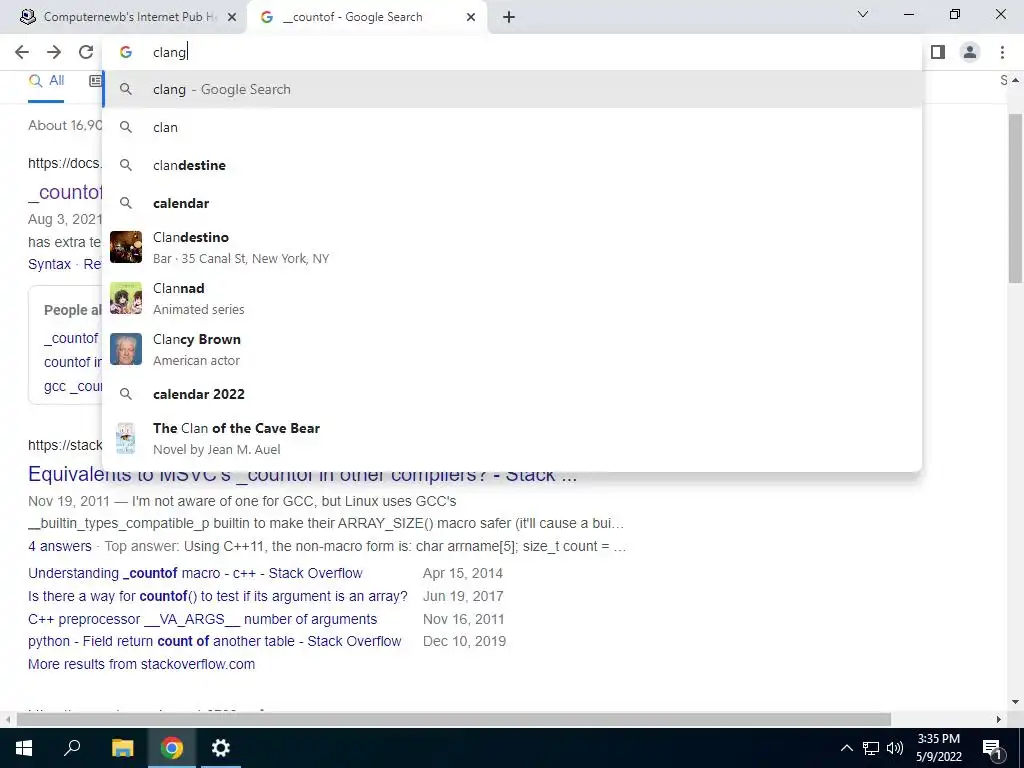Click the Syntax sitelink
This screenshot has height=768, width=1024.
point(50,264)
